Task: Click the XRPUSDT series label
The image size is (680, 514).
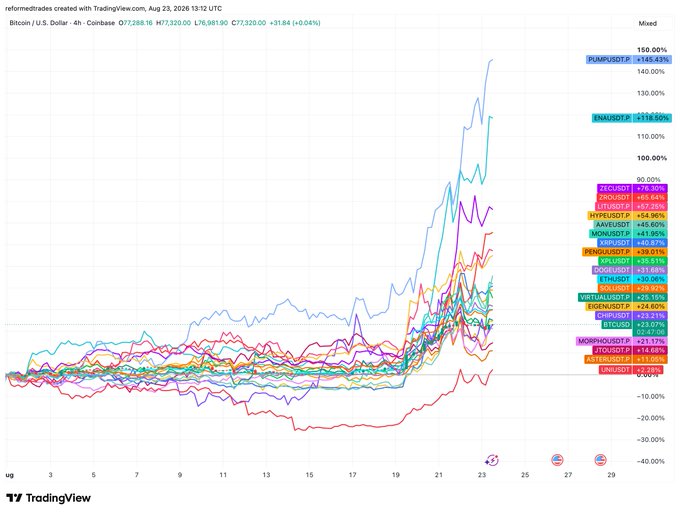Action: 614,243
